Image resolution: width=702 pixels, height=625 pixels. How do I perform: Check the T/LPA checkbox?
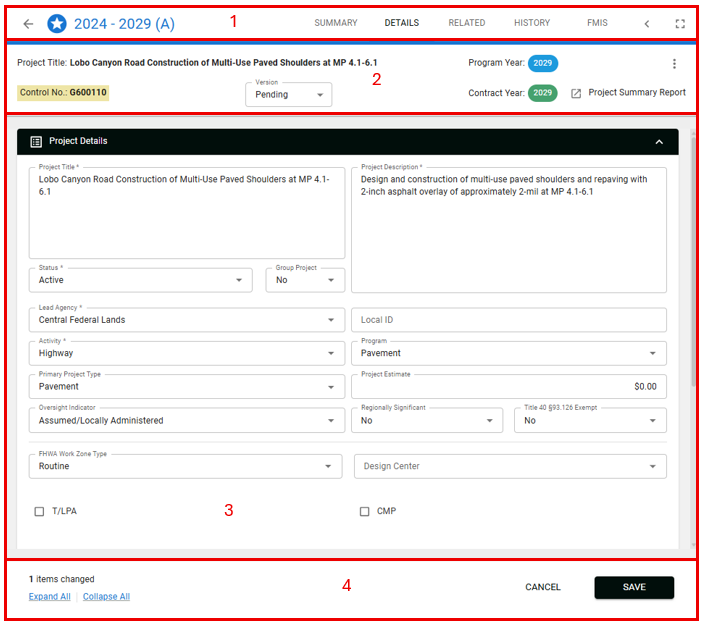coord(39,511)
